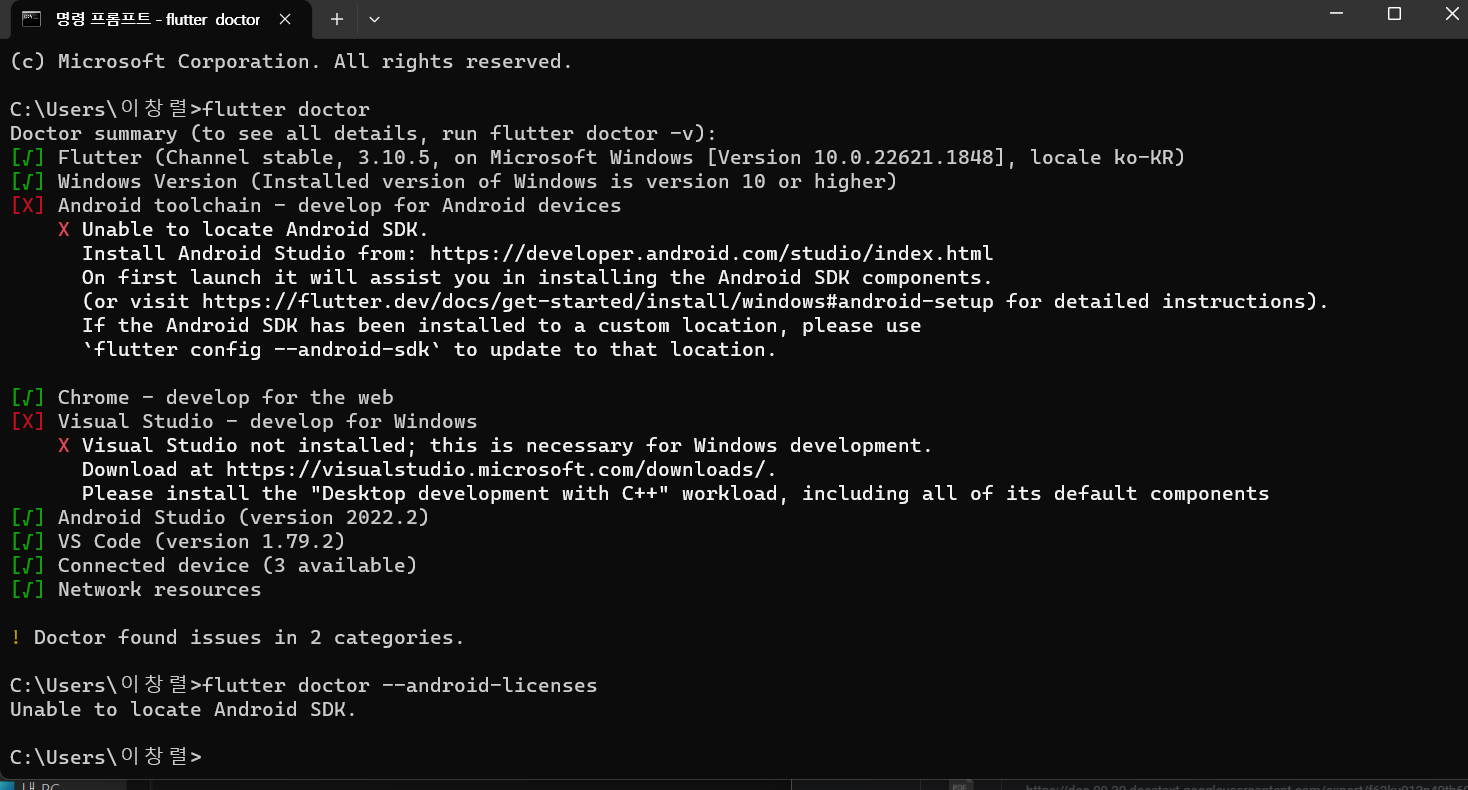The height and width of the screenshot is (790, 1468).
Task: Click the green check beside Network resources
Action: pyautogui.click(x=27, y=590)
